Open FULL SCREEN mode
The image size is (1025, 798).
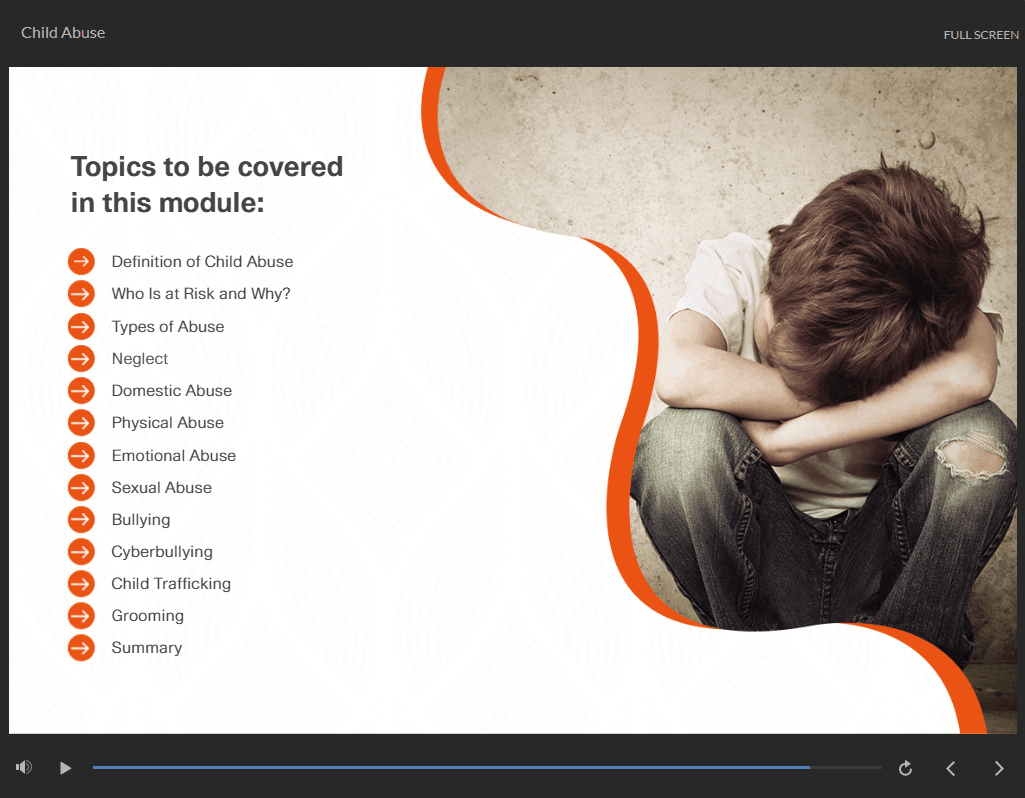980,35
